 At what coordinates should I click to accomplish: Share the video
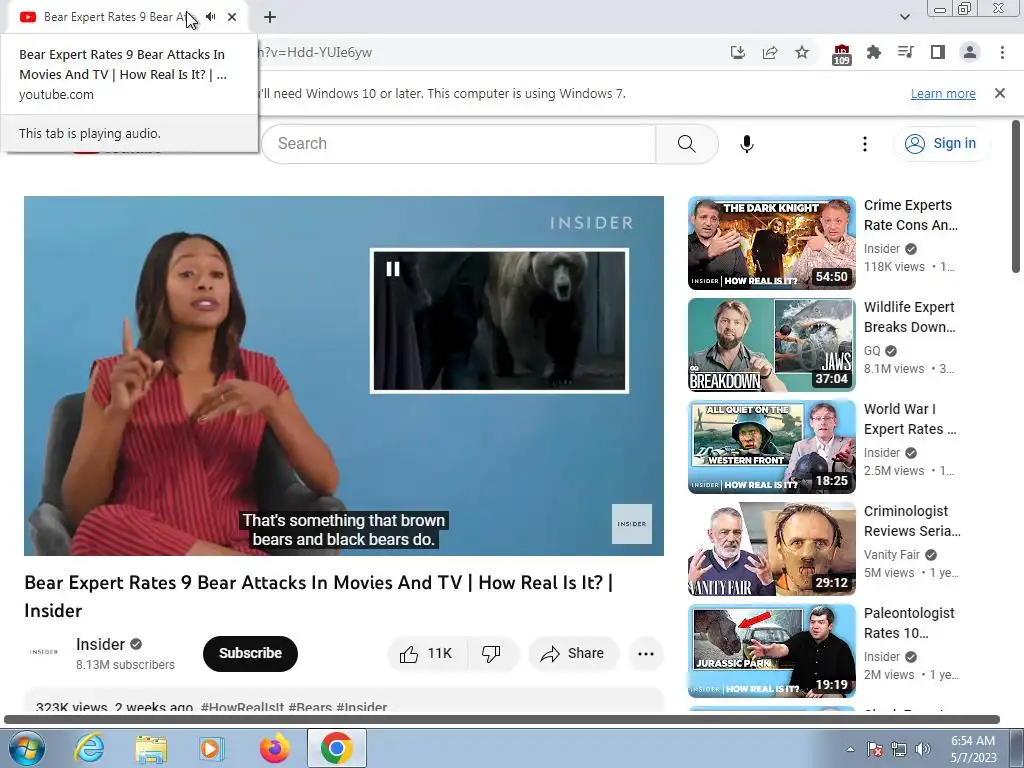click(573, 654)
